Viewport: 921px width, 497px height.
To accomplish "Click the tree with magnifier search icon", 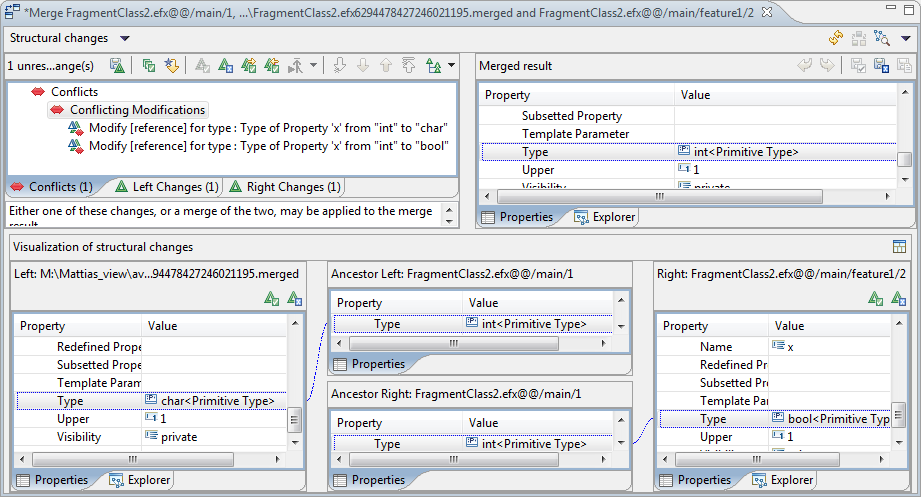I will pos(882,38).
